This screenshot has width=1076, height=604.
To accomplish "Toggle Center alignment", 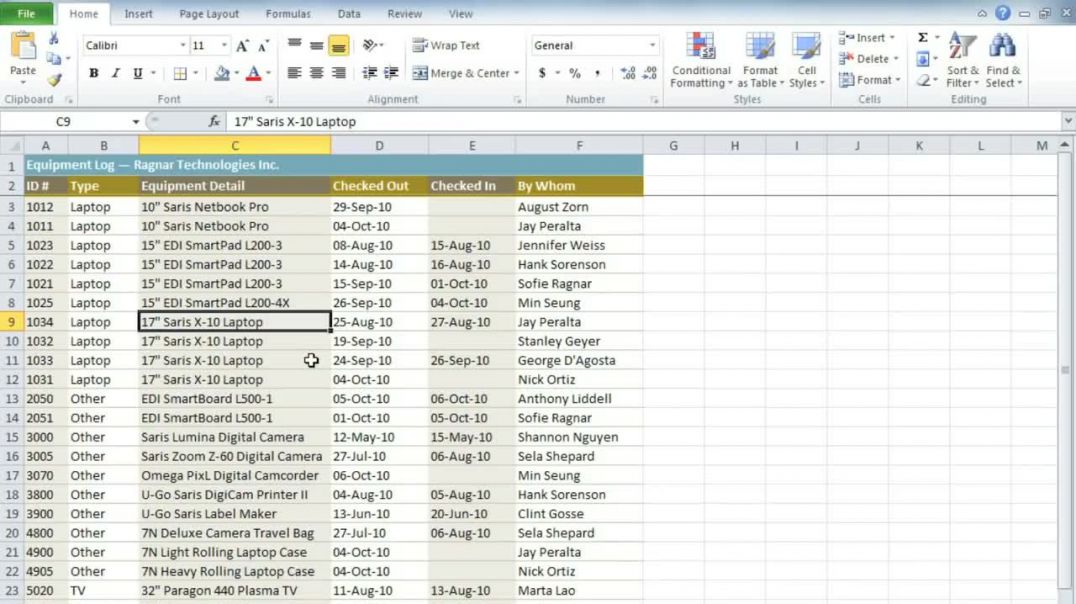I will pos(316,73).
